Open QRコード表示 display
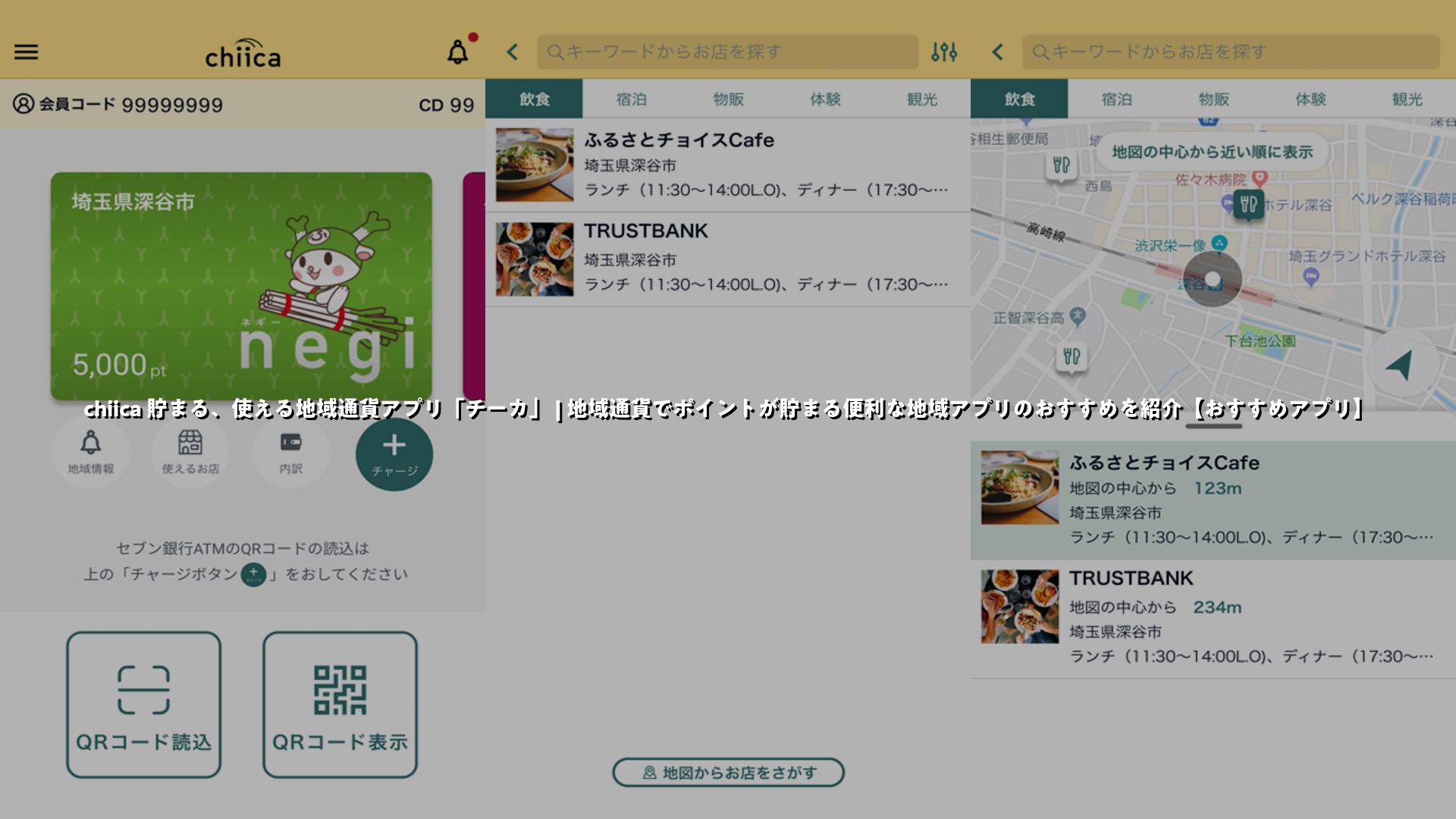Screen dimensions: 1456x819 point(340,704)
